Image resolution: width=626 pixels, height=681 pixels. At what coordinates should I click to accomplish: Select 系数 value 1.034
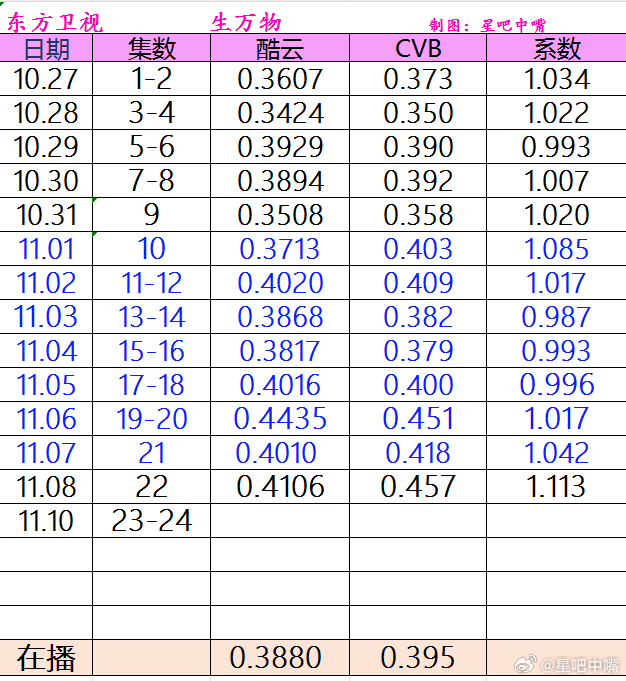click(556, 79)
